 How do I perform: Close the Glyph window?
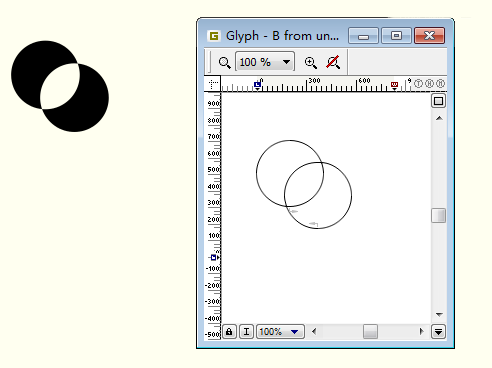coord(429,36)
